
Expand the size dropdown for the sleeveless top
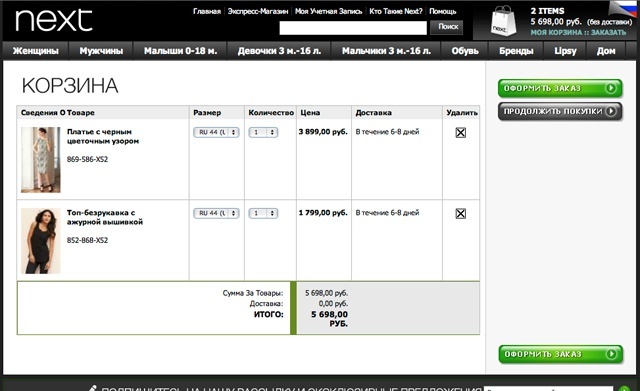(x=216, y=213)
